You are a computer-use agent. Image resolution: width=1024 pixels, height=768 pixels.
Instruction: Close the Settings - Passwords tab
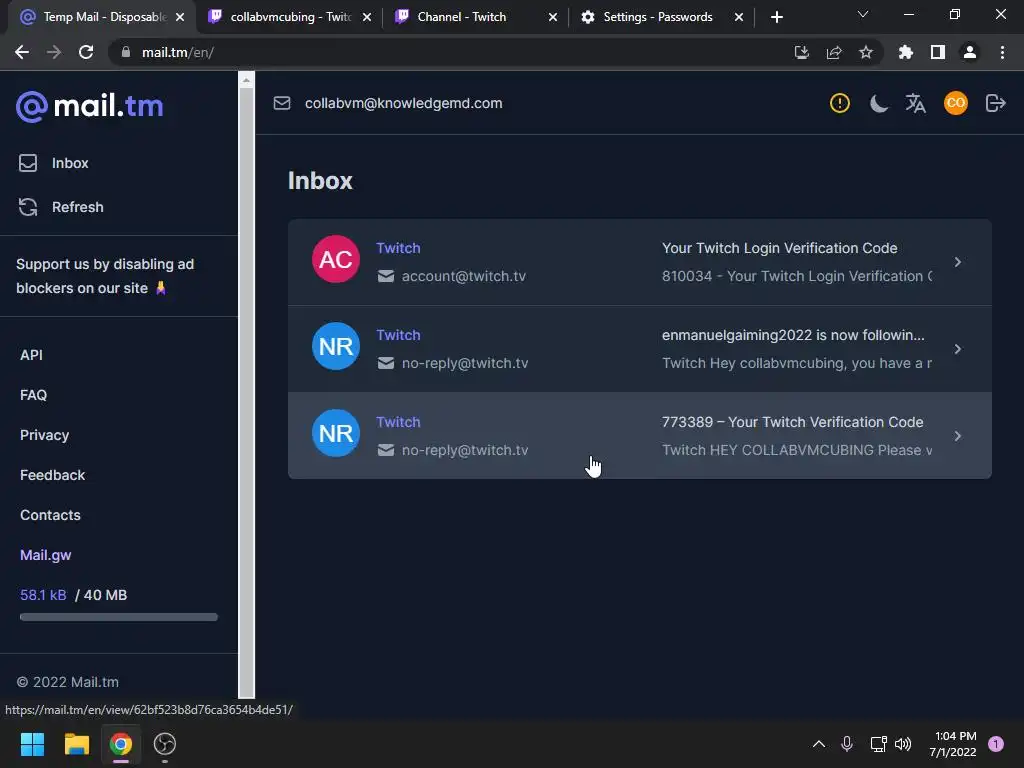point(739,17)
